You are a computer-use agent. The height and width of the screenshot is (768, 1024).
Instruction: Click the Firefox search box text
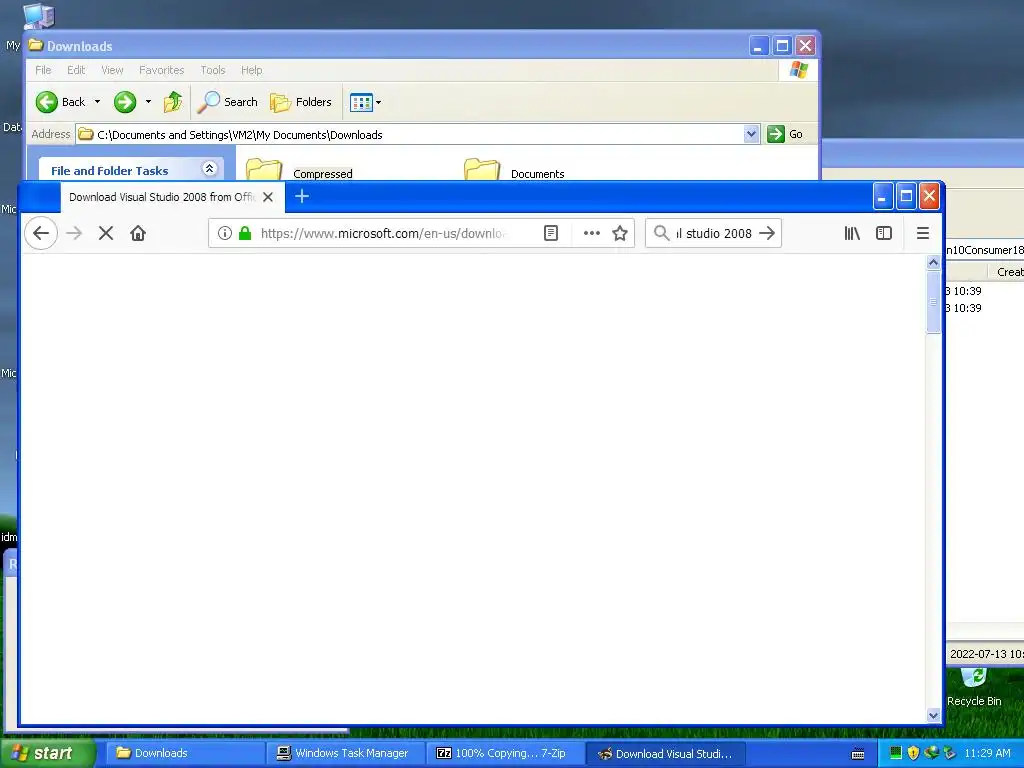coord(714,233)
